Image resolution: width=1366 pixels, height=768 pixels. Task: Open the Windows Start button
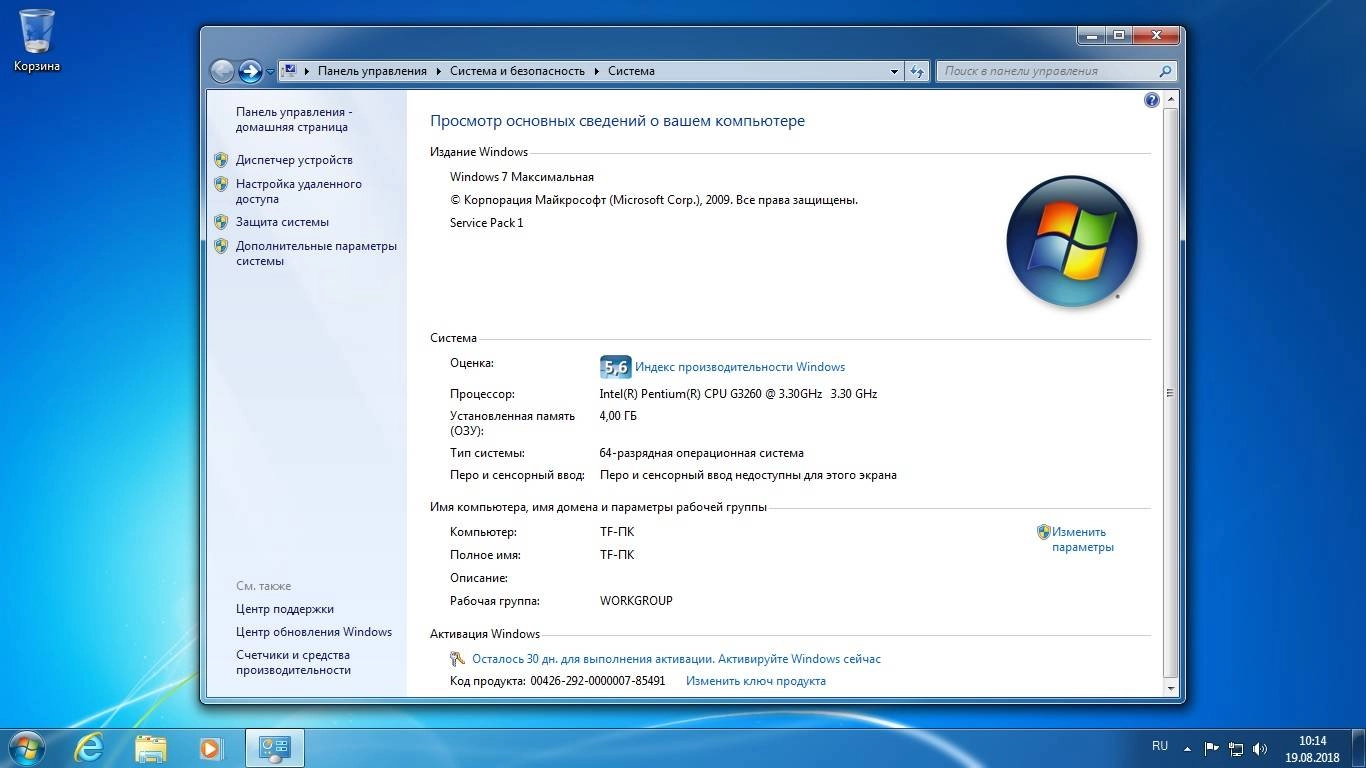25,747
